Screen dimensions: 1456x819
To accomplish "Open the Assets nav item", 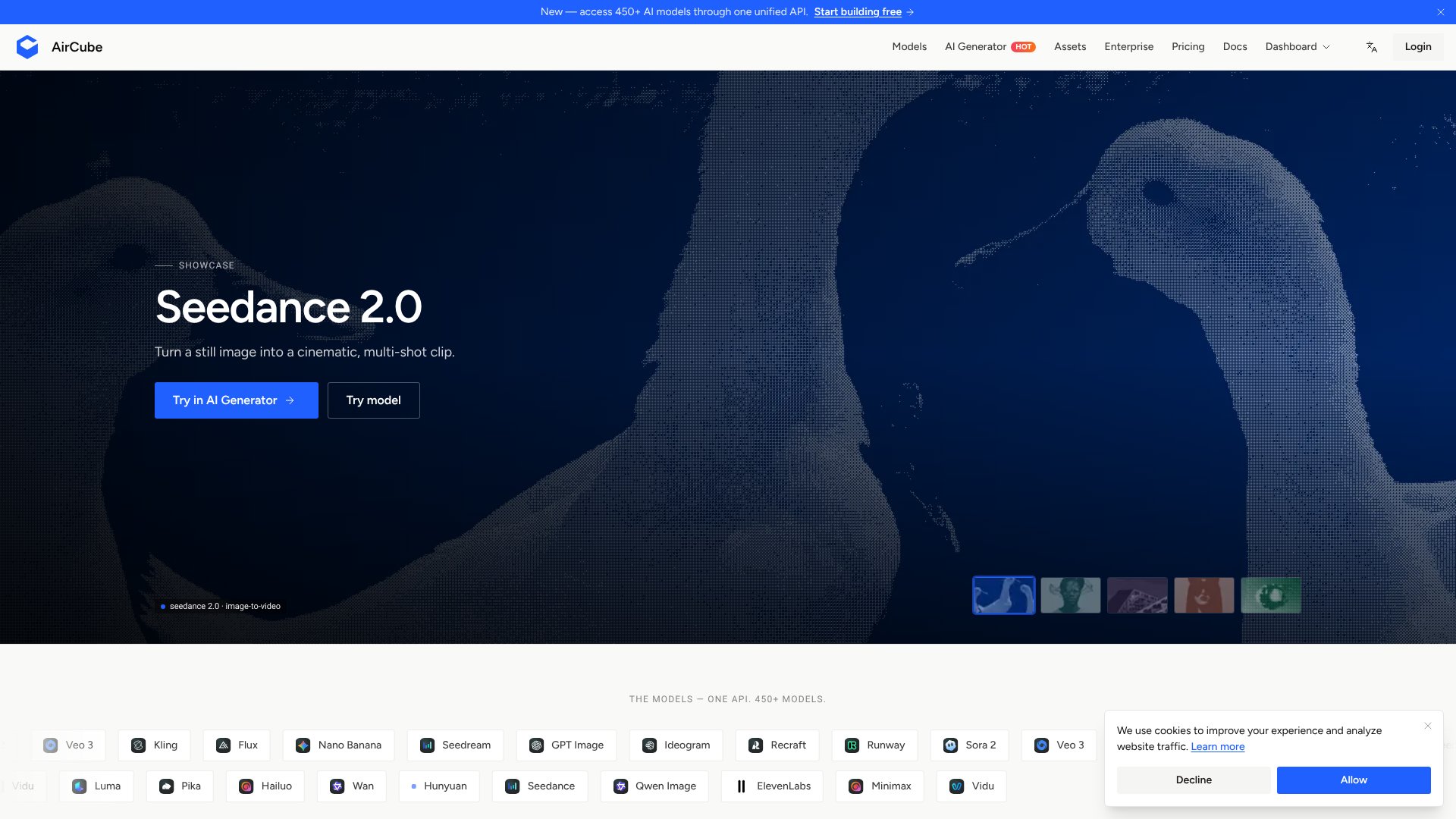I will tap(1070, 47).
